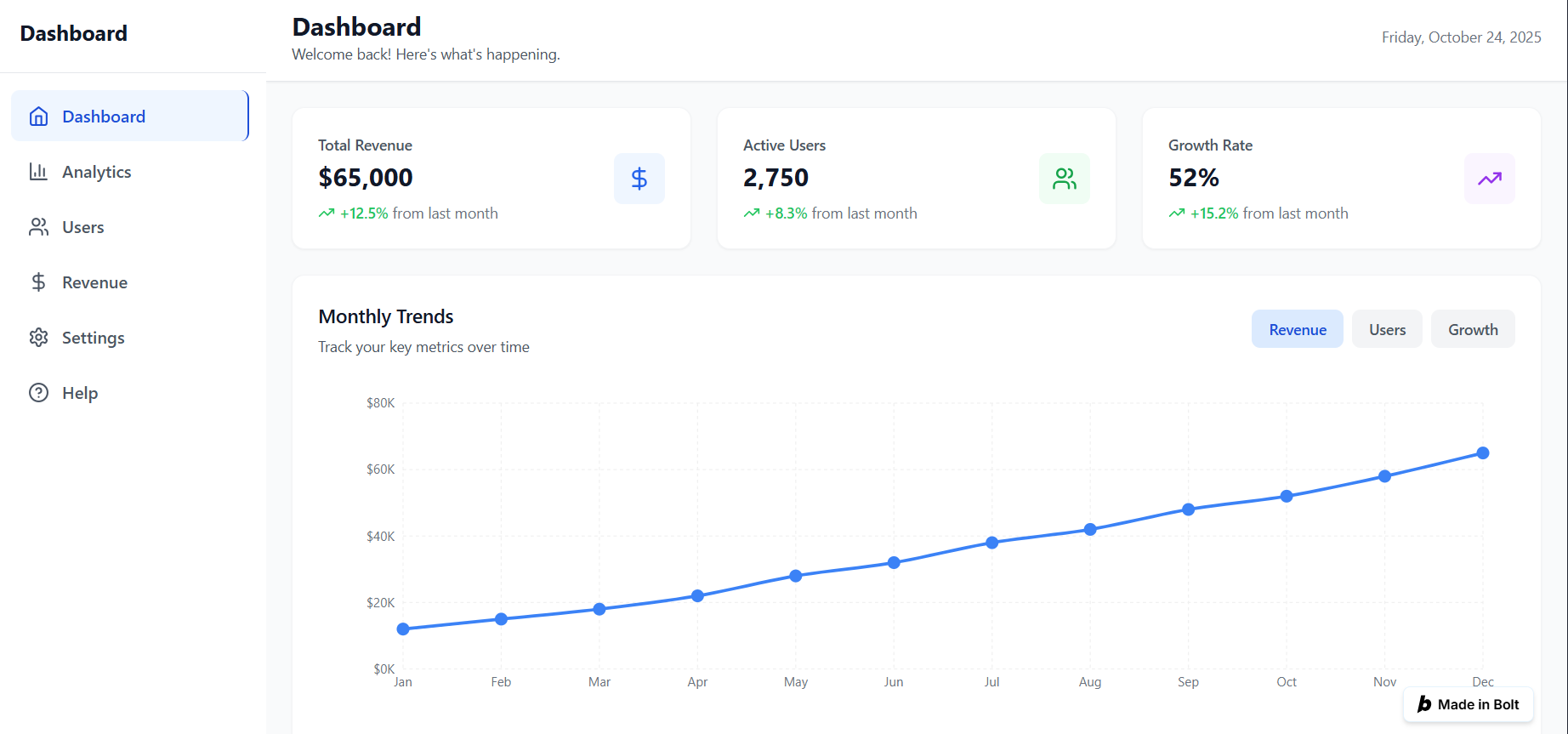This screenshot has height=734, width=1568.
Task: Click the blue dollar icon in Total Revenue card
Action: click(x=639, y=179)
